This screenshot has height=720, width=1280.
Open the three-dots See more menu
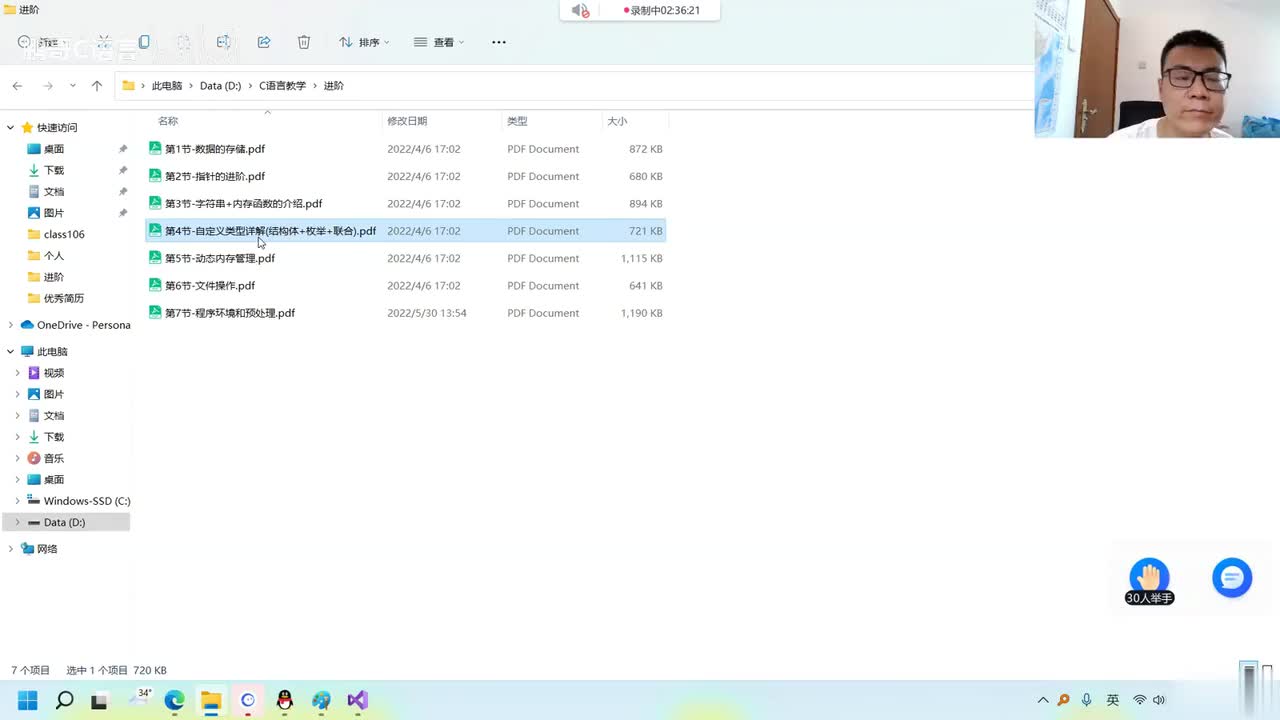pyautogui.click(x=499, y=42)
